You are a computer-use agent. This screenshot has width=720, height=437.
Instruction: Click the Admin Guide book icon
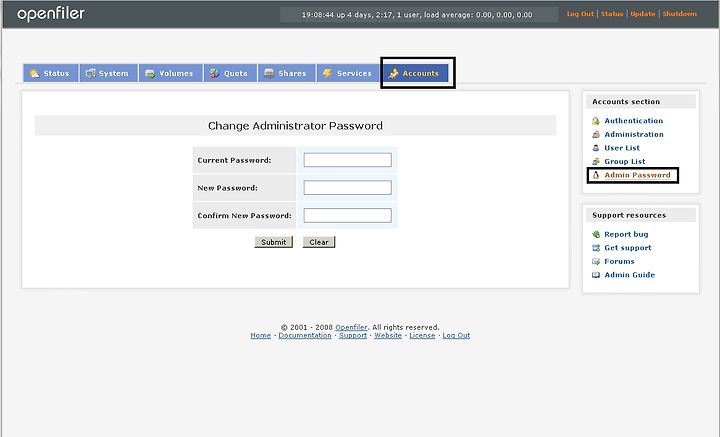[x=596, y=275]
